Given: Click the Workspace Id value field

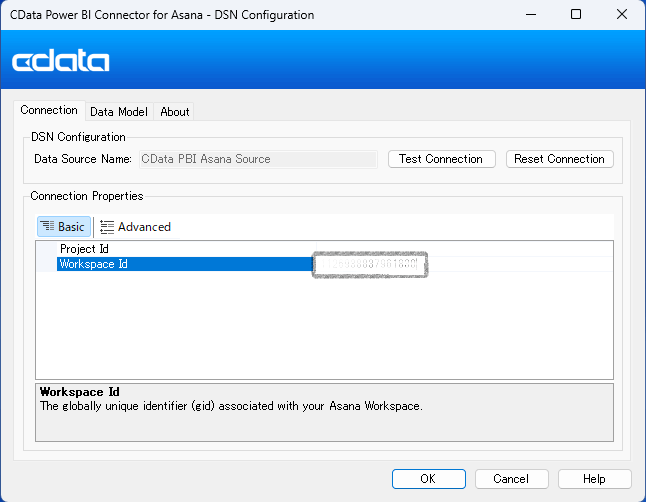Looking at the screenshot, I should (x=370, y=265).
